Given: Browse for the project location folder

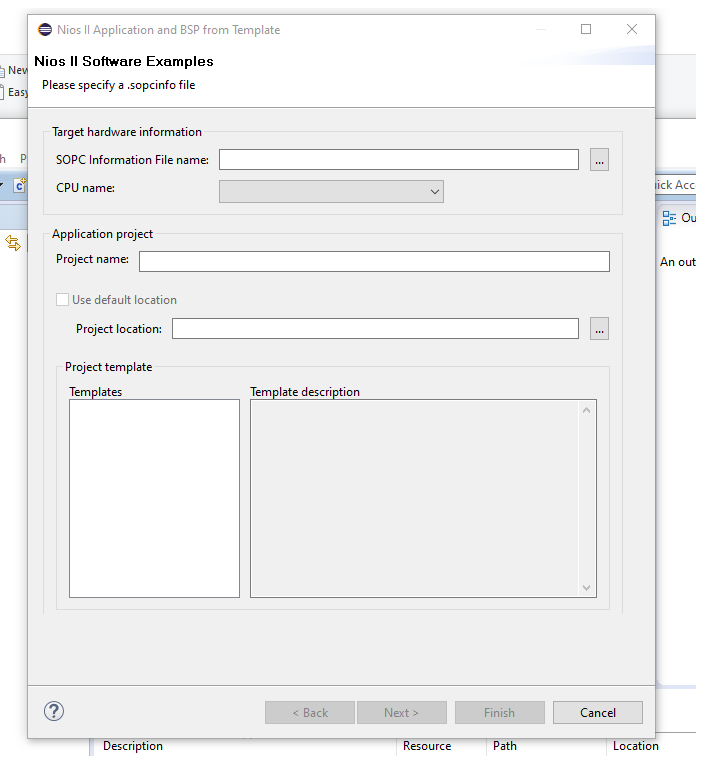Looking at the screenshot, I should click(x=599, y=329).
